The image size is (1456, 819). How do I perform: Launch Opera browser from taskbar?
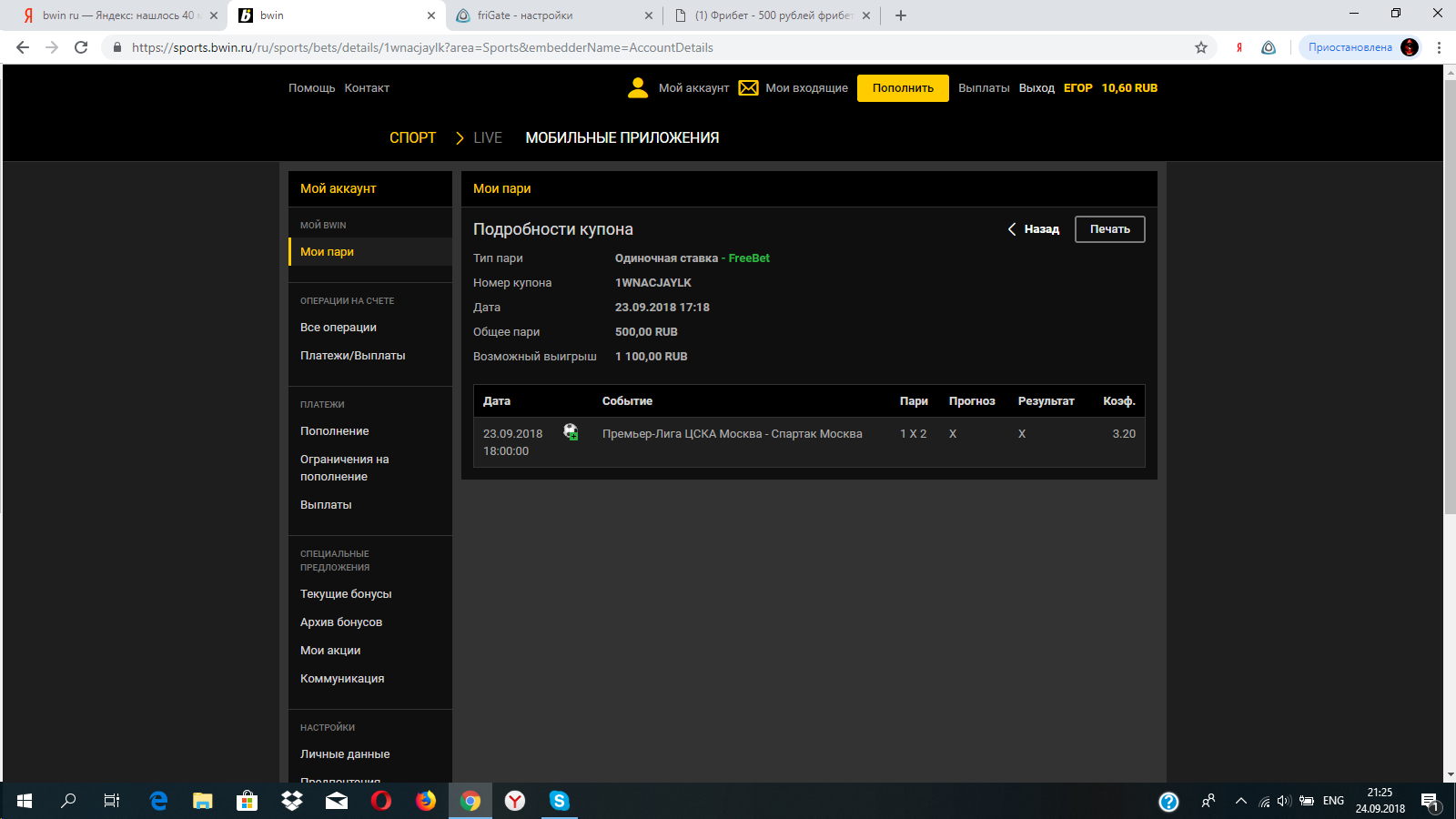pyautogui.click(x=380, y=801)
